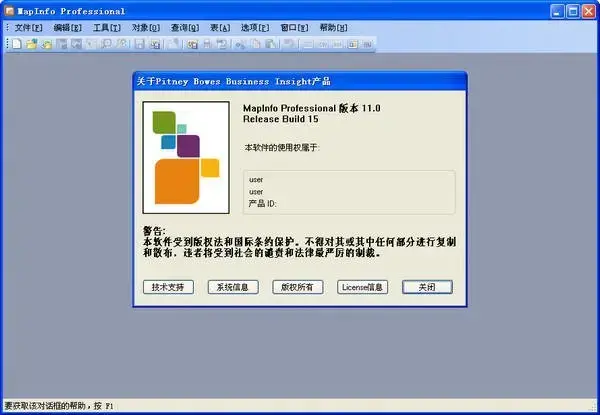
Task: Click the 系统信息 button
Action: [233, 287]
